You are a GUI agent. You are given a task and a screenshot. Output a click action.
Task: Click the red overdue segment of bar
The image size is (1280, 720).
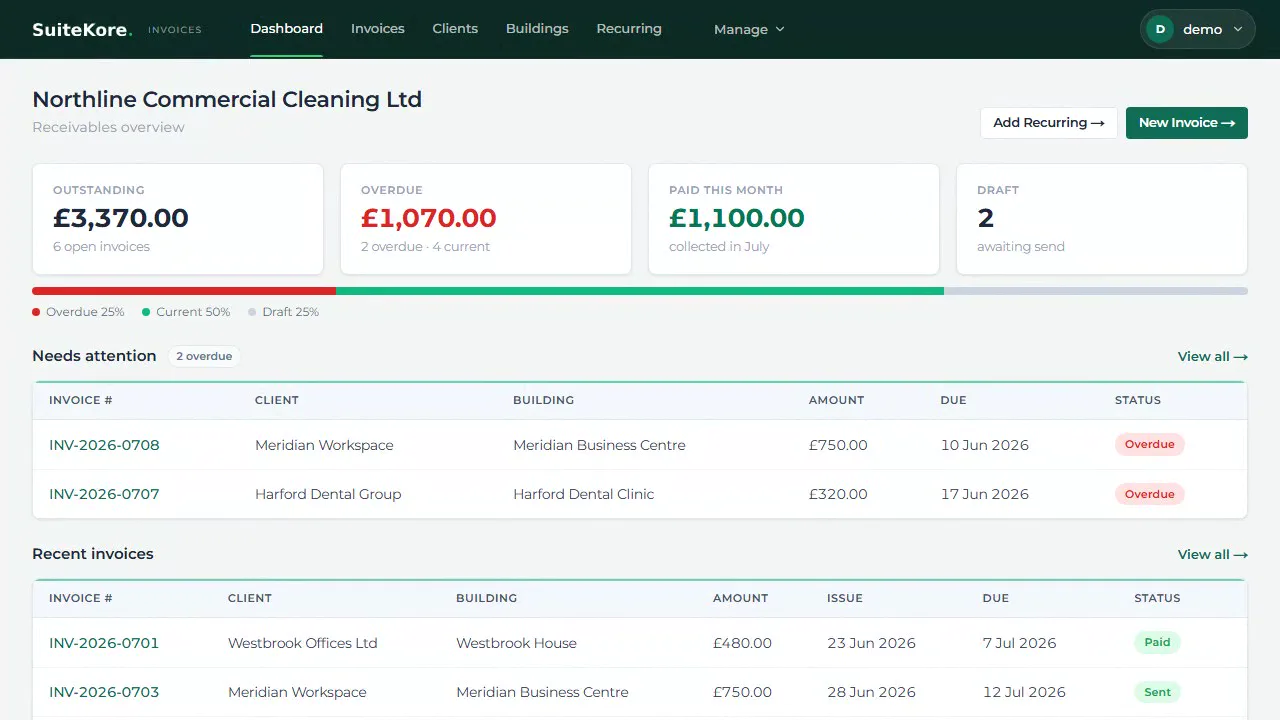coord(184,291)
